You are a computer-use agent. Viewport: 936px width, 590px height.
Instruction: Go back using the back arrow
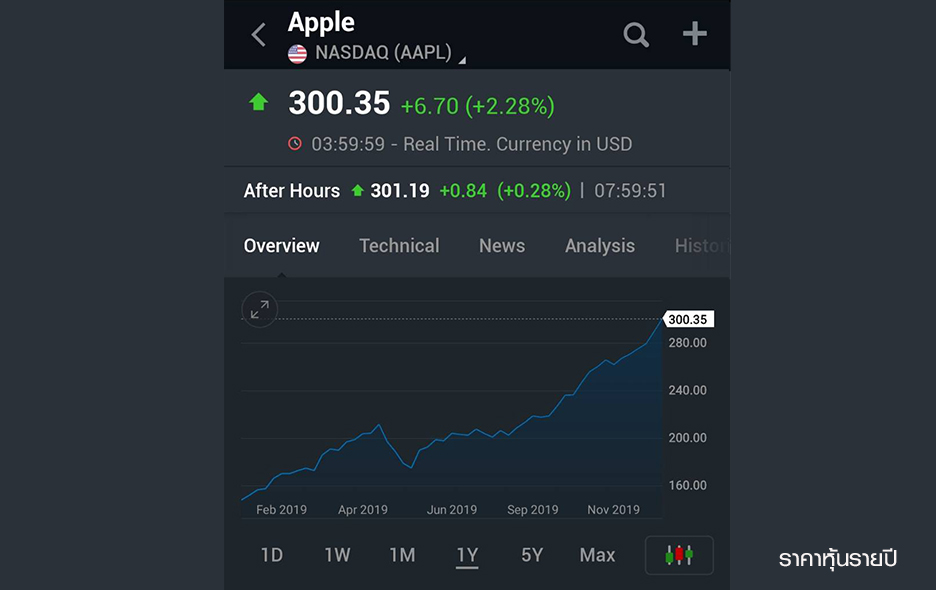(258, 33)
